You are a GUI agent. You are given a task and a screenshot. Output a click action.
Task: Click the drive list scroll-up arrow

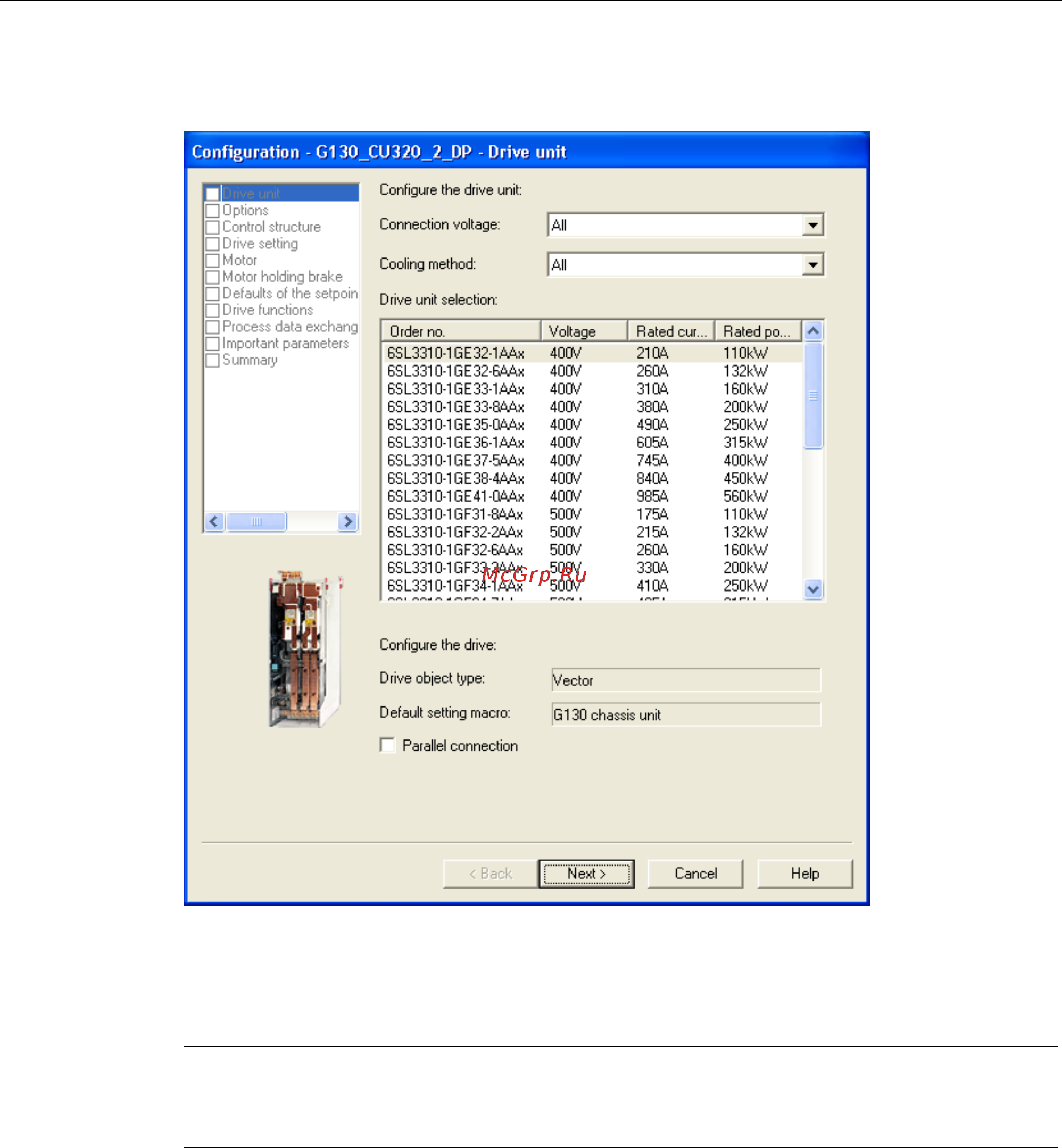click(812, 331)
